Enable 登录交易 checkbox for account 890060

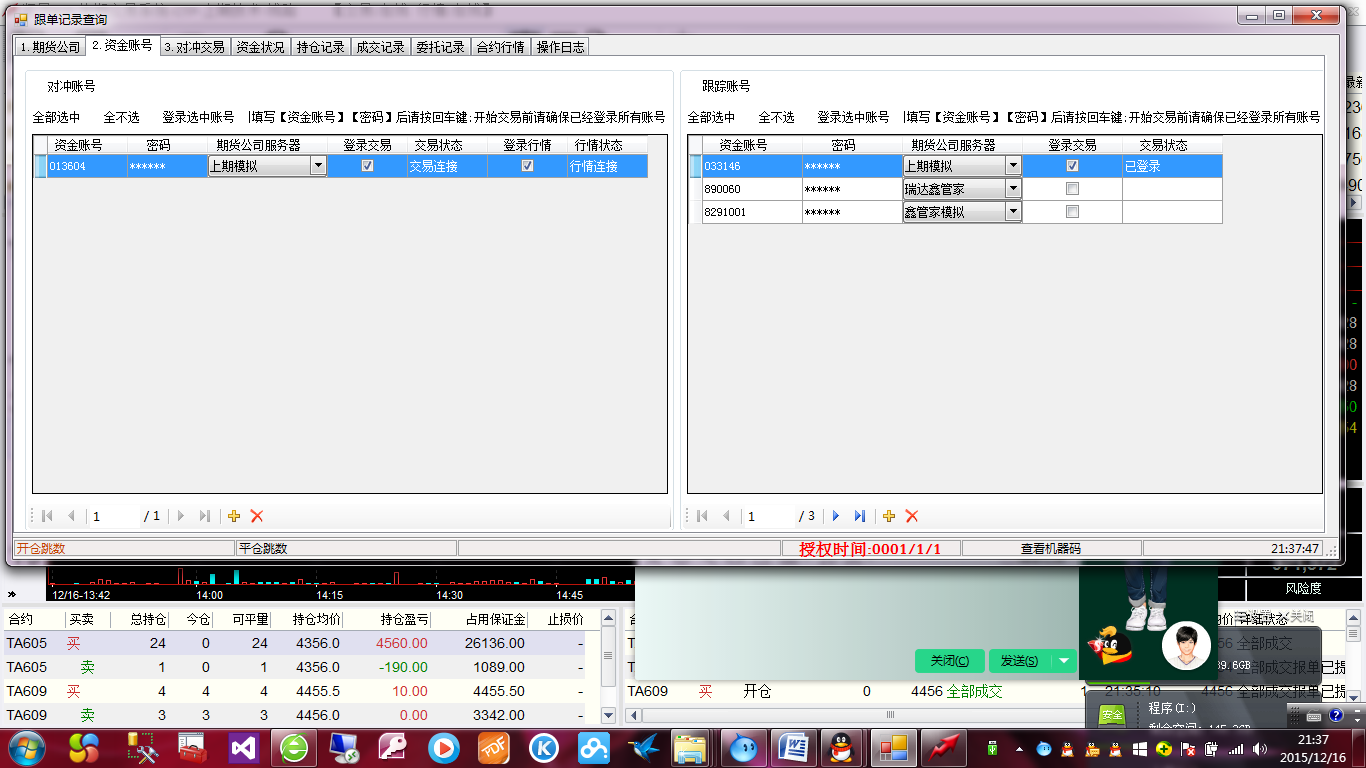pos(1072,189)
